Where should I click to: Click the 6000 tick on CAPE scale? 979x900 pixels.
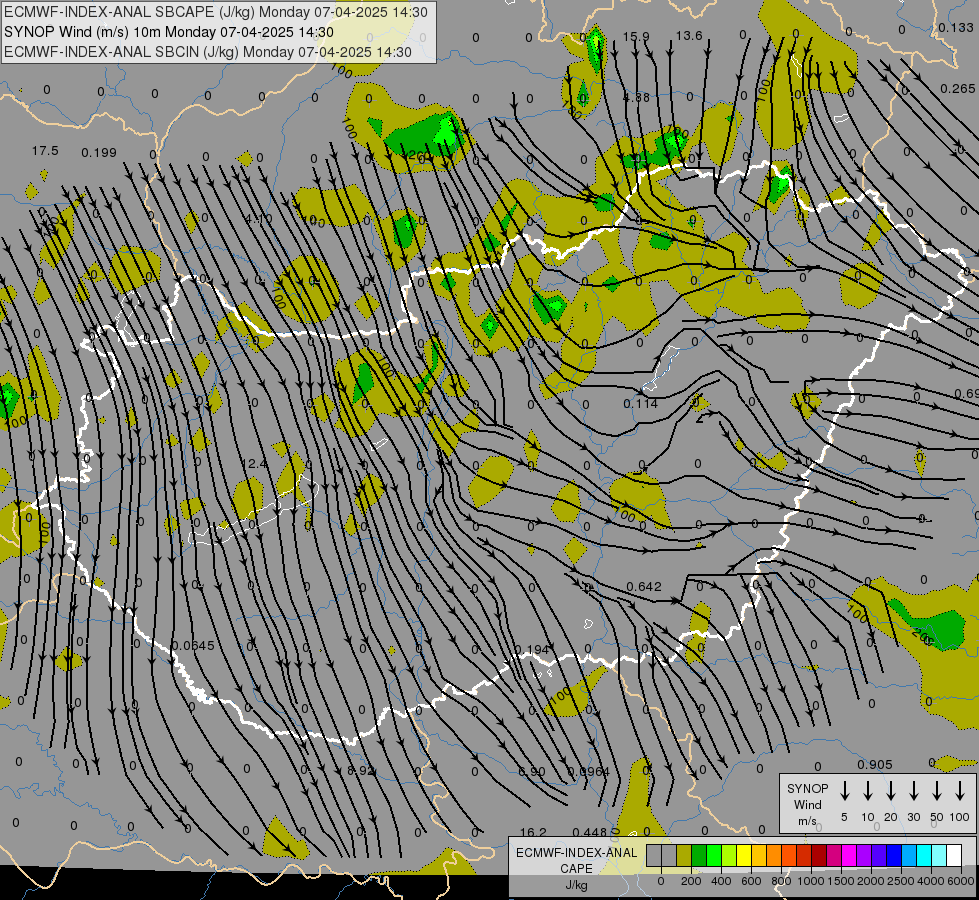(961, 881)
